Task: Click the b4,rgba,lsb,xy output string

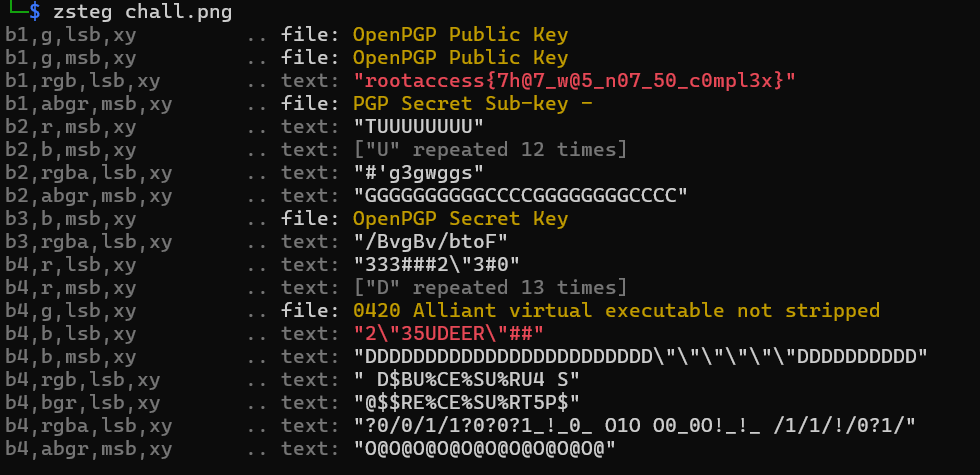Action: pos(634,426)
